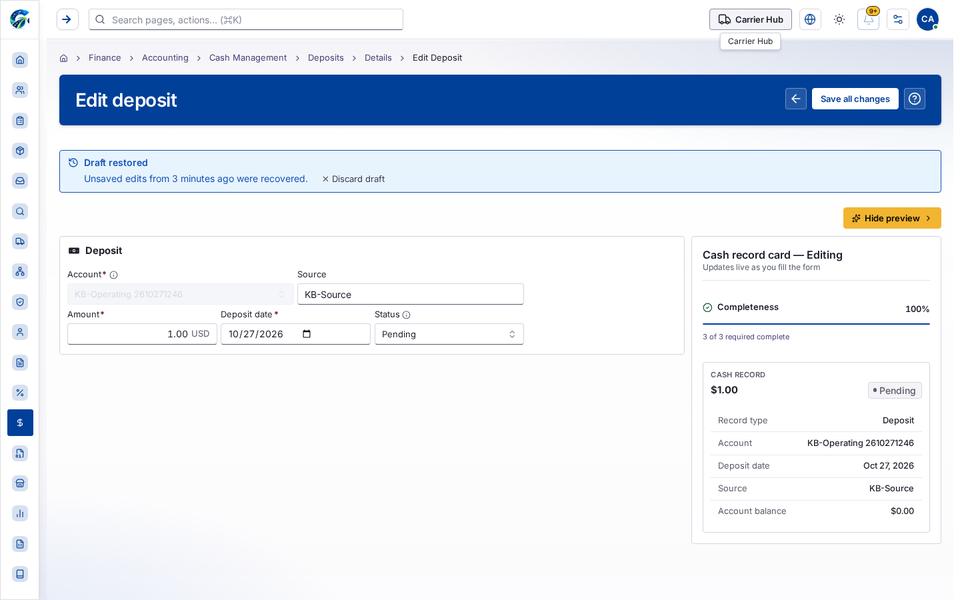This screenshot has width=960, height=600.
Task: Go to Deposits in the breadcrumb
Action: point(326,58)
